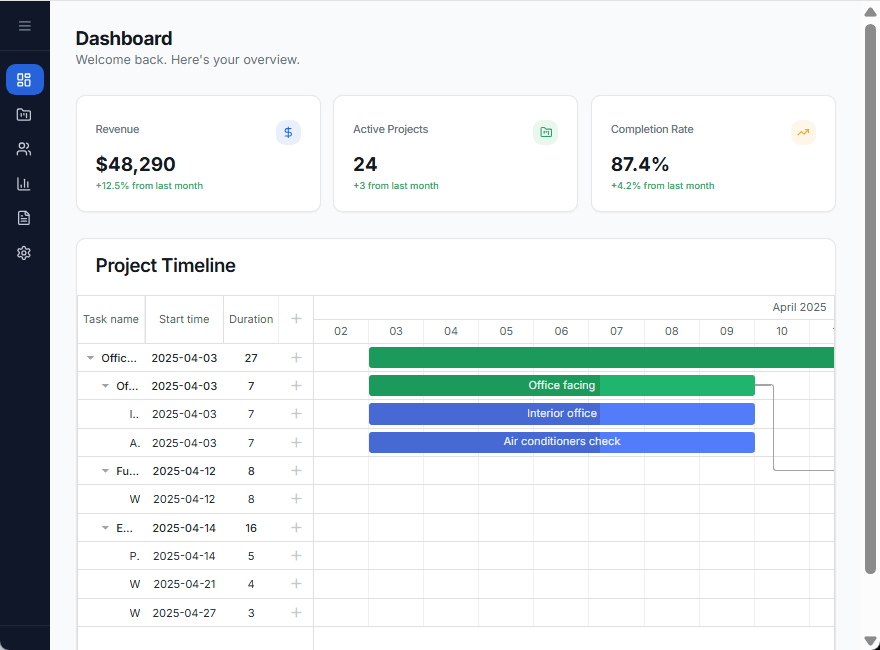Click the Interior office progress bar
This screenshot has width=880, height=650.
coord(561,414)
